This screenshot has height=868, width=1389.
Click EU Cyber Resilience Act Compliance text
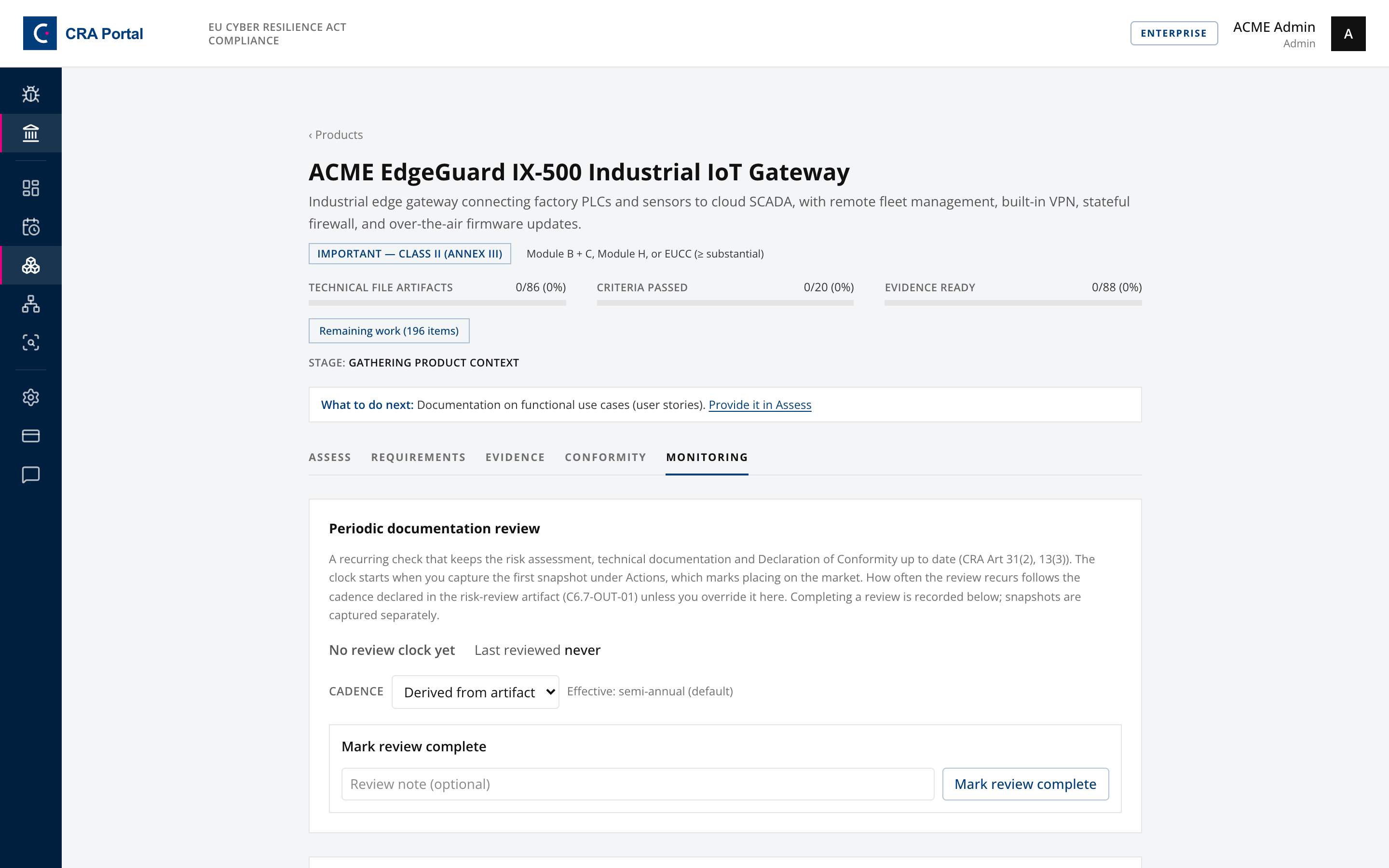pyautogui.click(x=277, y=34)
